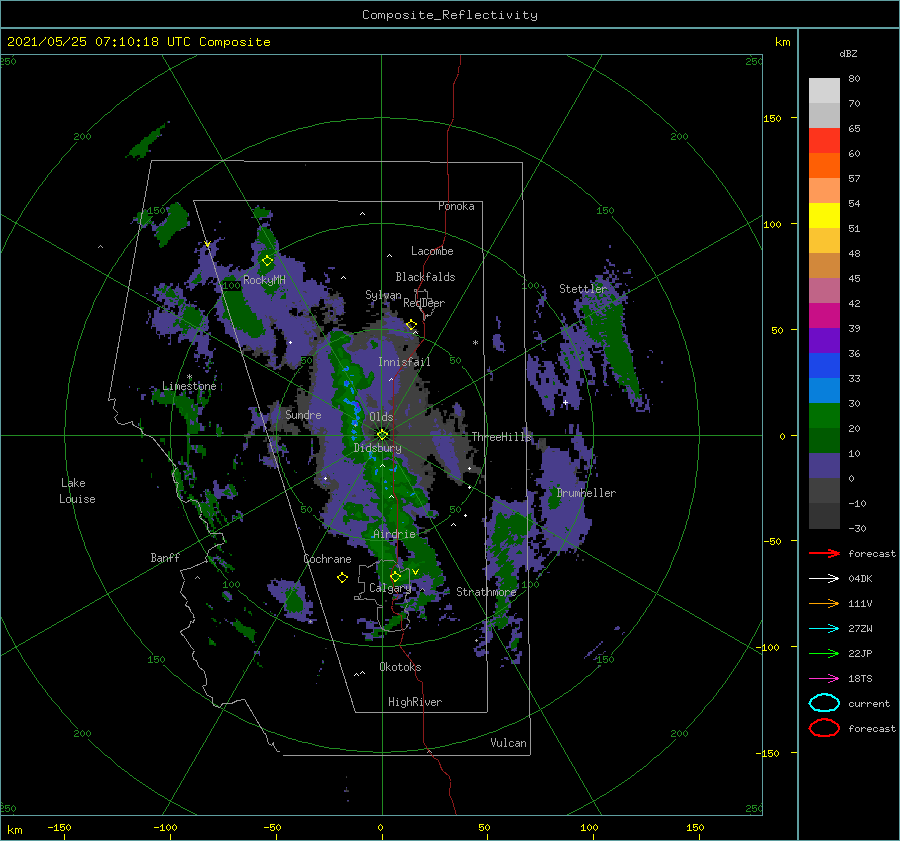Select the magenta 39-42 dBZ color swatch
Viewport: 900px width, 841px height.
[x=824, y=316]
